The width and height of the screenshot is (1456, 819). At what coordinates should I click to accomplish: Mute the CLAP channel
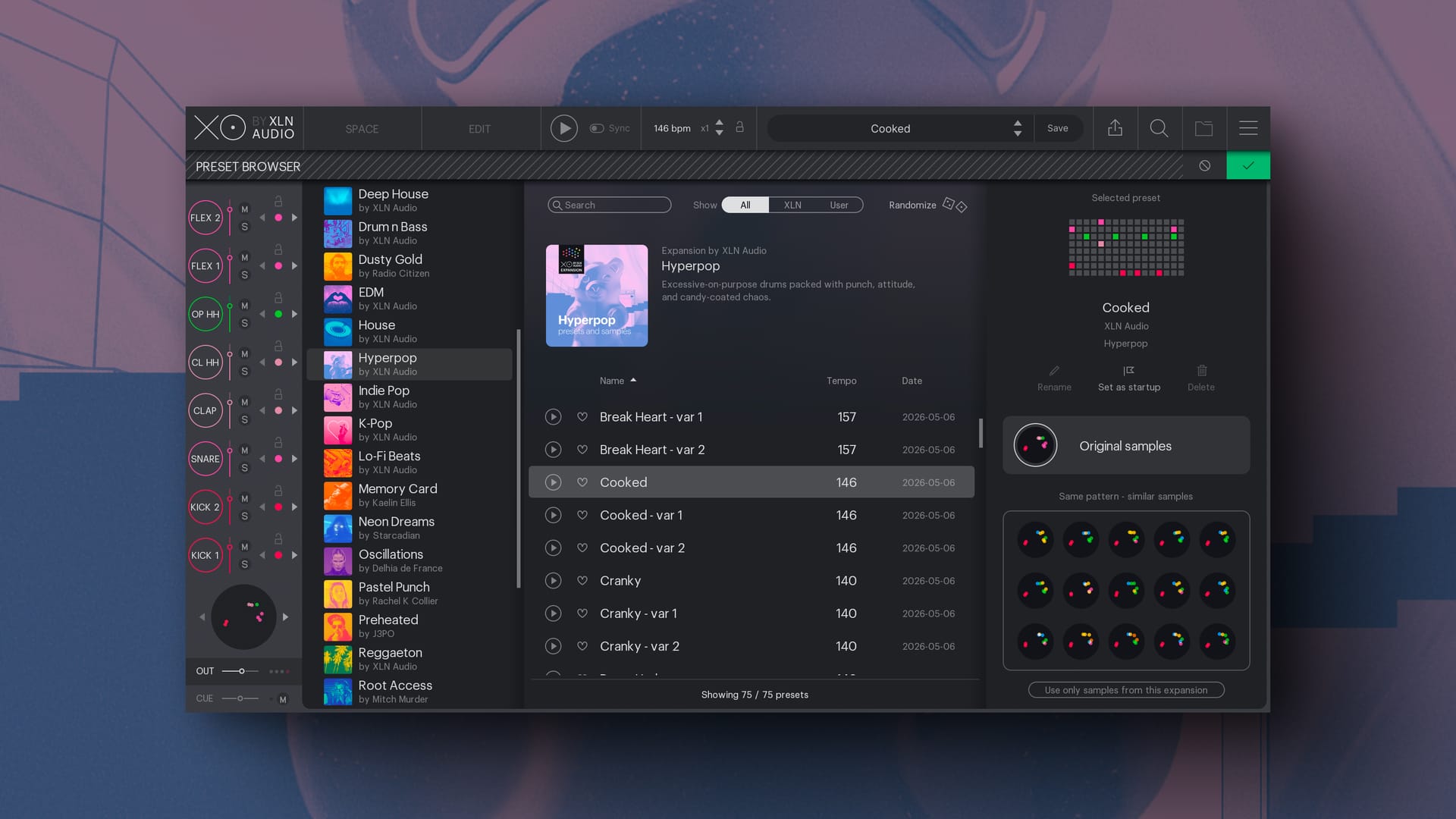(x=244, y=402)
